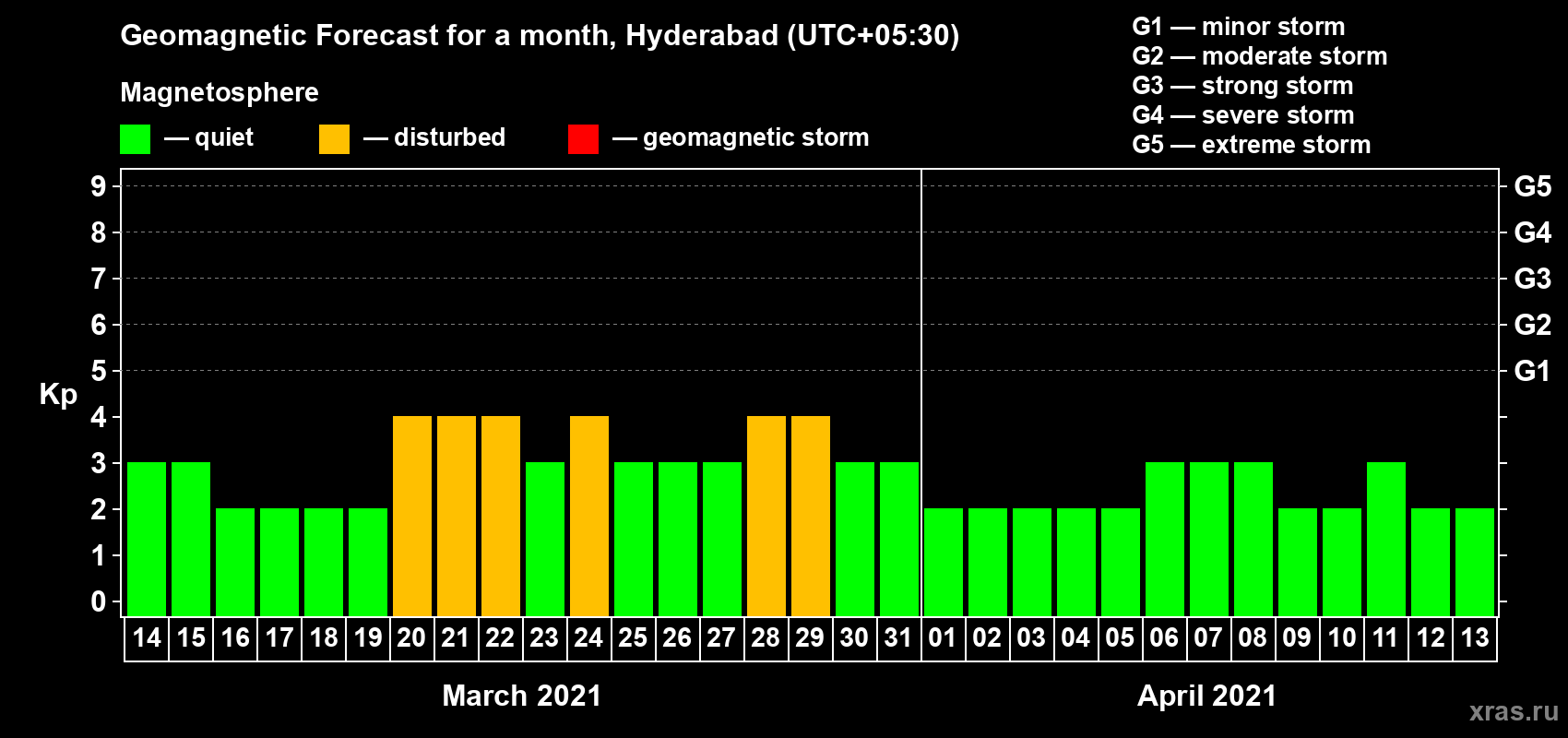Click date label 02 in April
Screen dimensions: 1568x738
point(987,637)
